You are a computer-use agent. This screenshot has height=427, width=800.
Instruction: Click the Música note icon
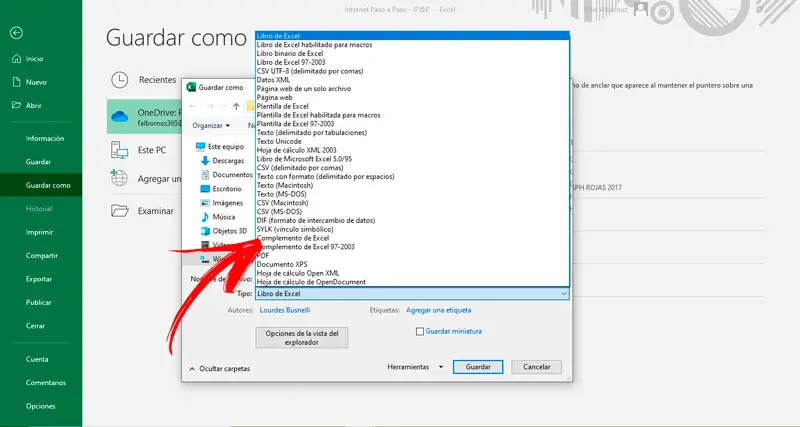click(205, 217)
